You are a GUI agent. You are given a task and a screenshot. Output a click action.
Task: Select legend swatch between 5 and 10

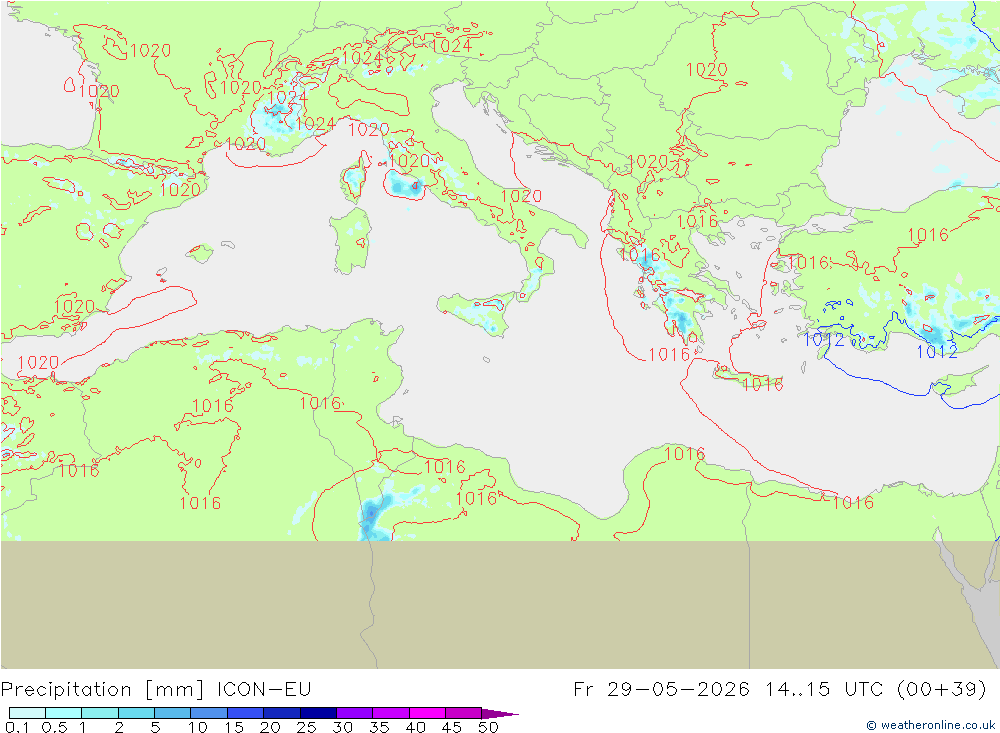[173, 713]
